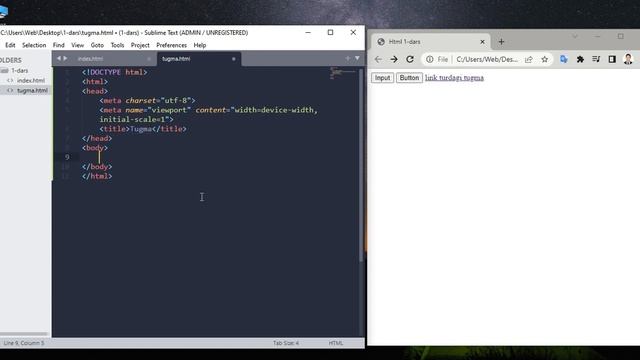Click the Line 9, Column 5 status text

pyautogui.click(x=24, y=343)
